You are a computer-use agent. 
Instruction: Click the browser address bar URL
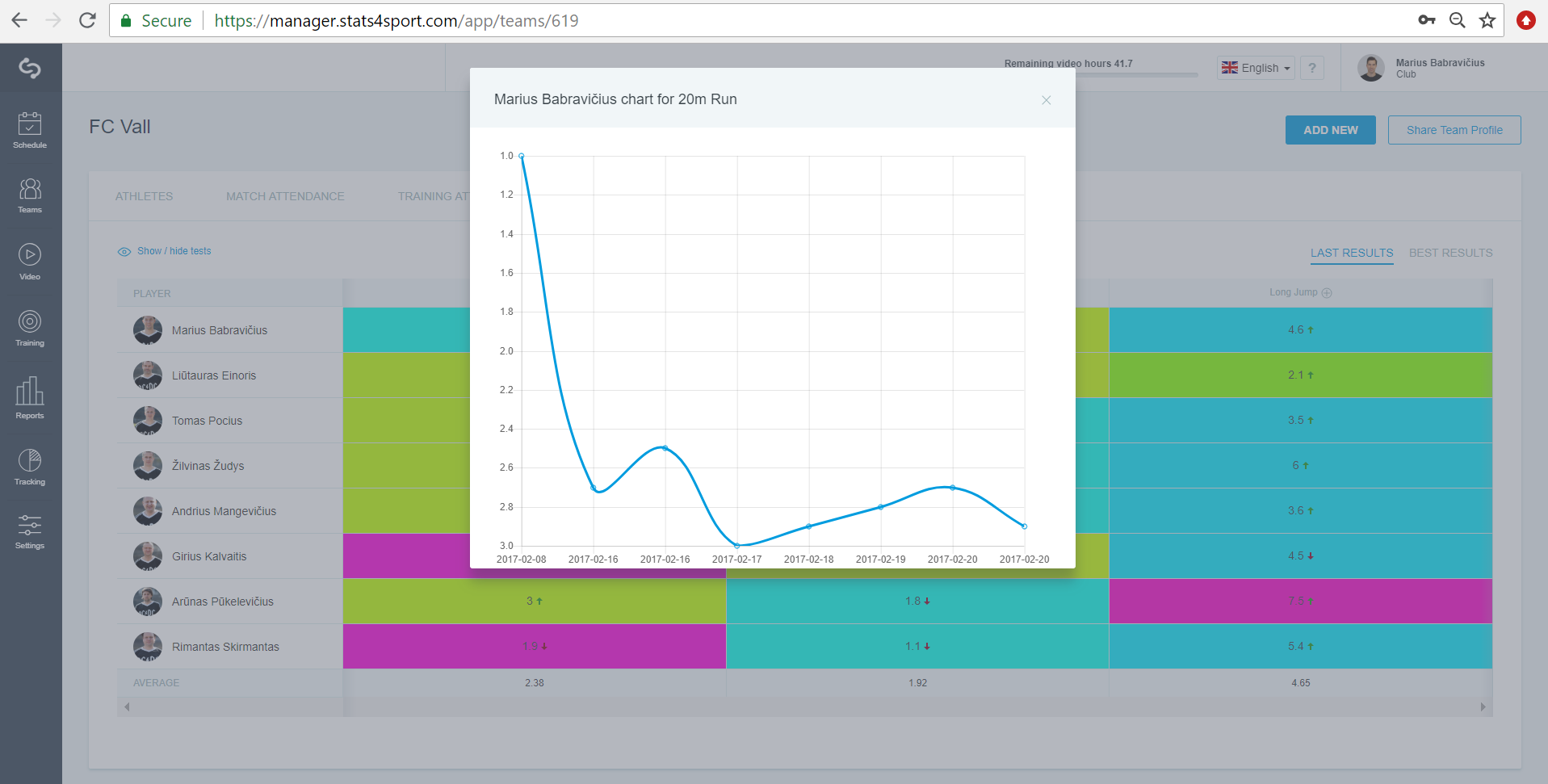click(396, 21)
